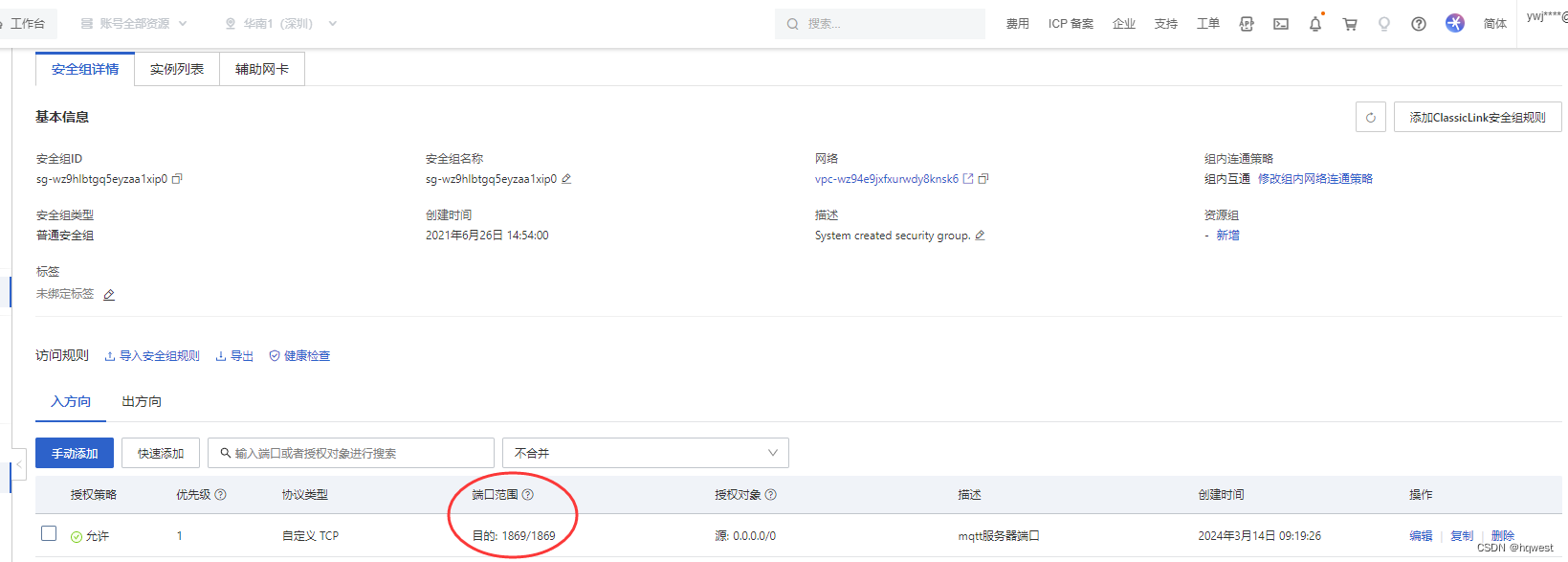
Task: Select the 出方向 outbound rules tab
Action: pos(142,402)
